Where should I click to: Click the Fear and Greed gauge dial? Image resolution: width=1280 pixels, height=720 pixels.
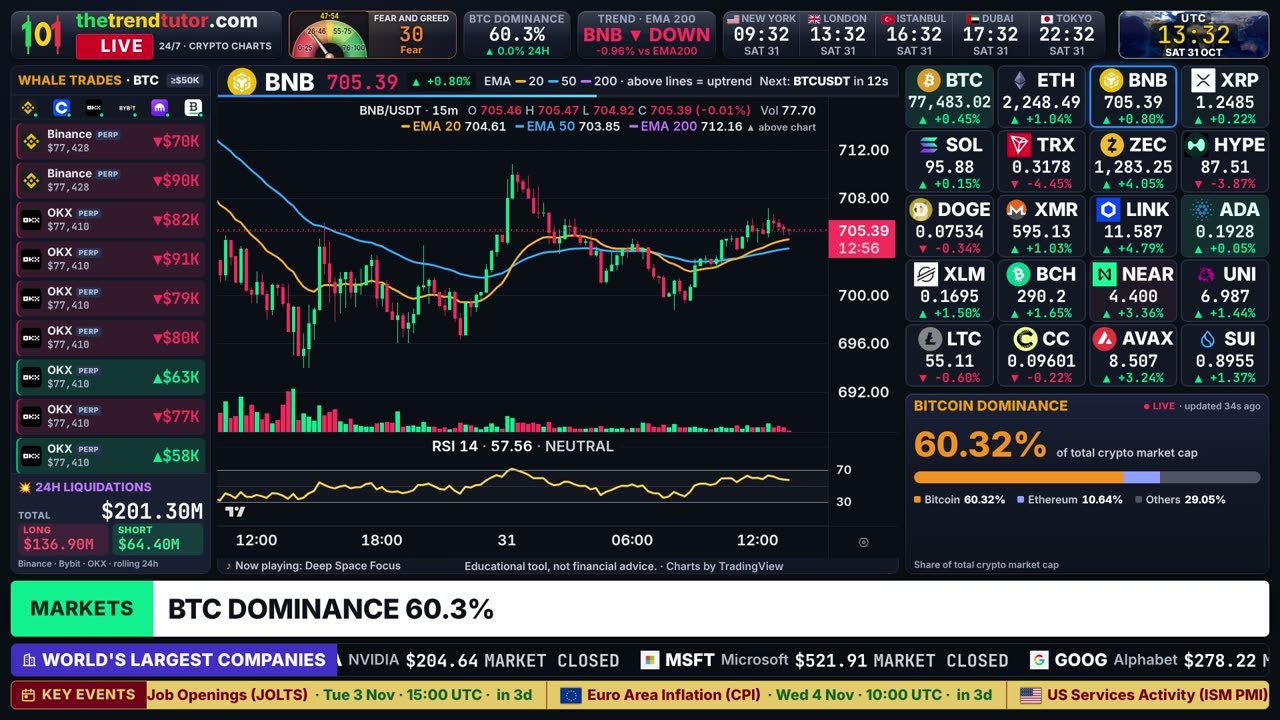click(328, 37)
